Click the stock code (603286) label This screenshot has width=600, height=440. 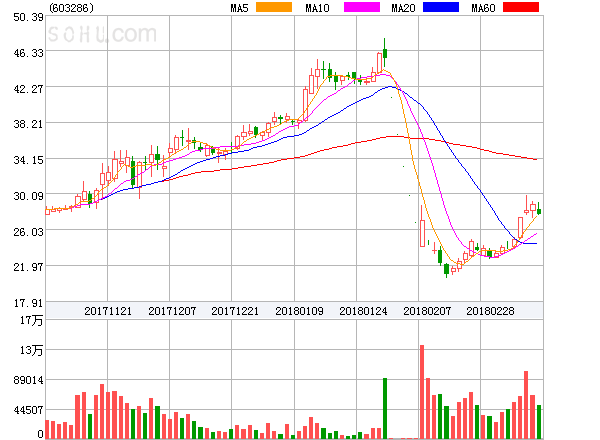click(x=72, y=8)
